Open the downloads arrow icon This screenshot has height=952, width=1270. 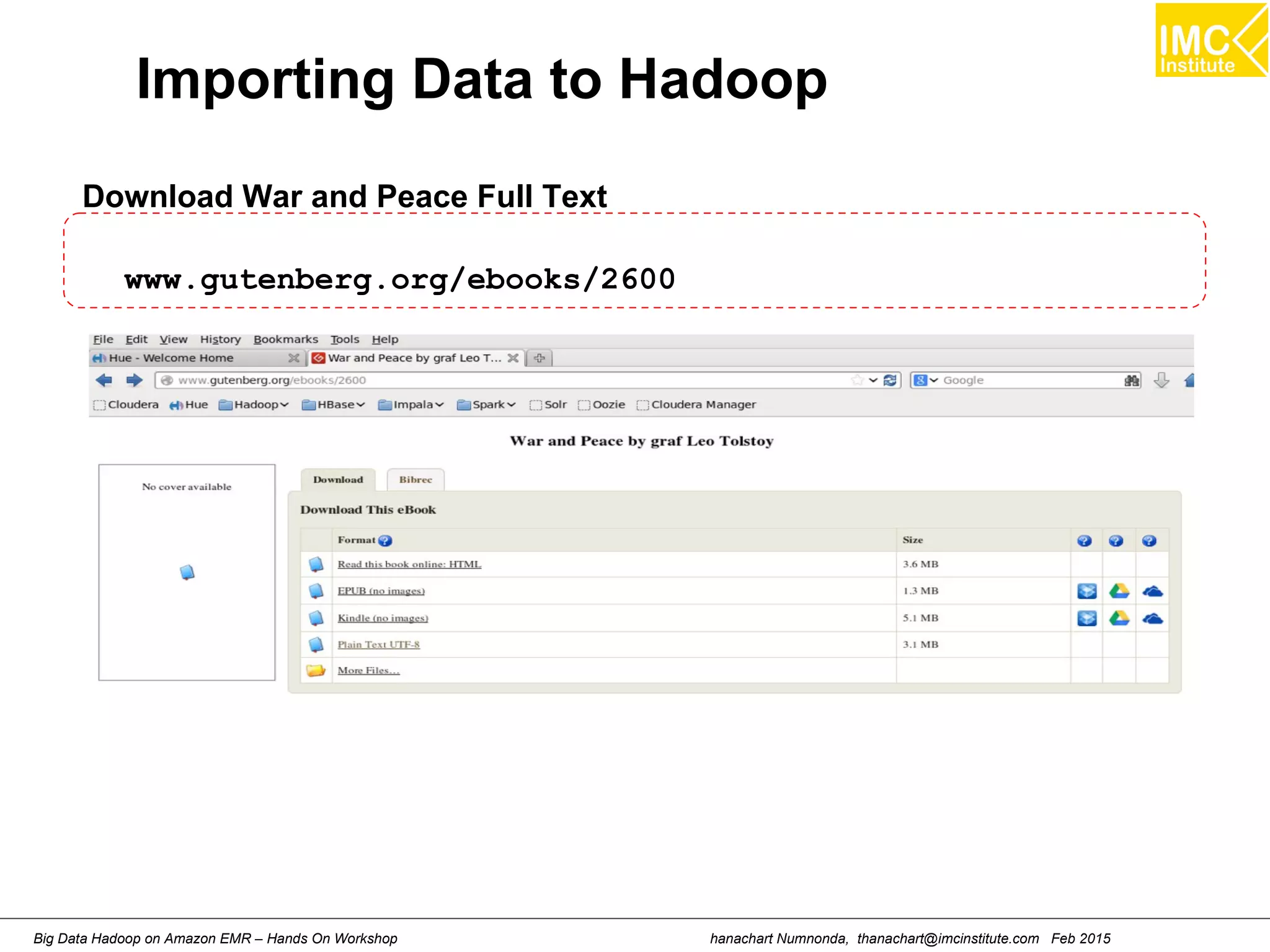1161,380
